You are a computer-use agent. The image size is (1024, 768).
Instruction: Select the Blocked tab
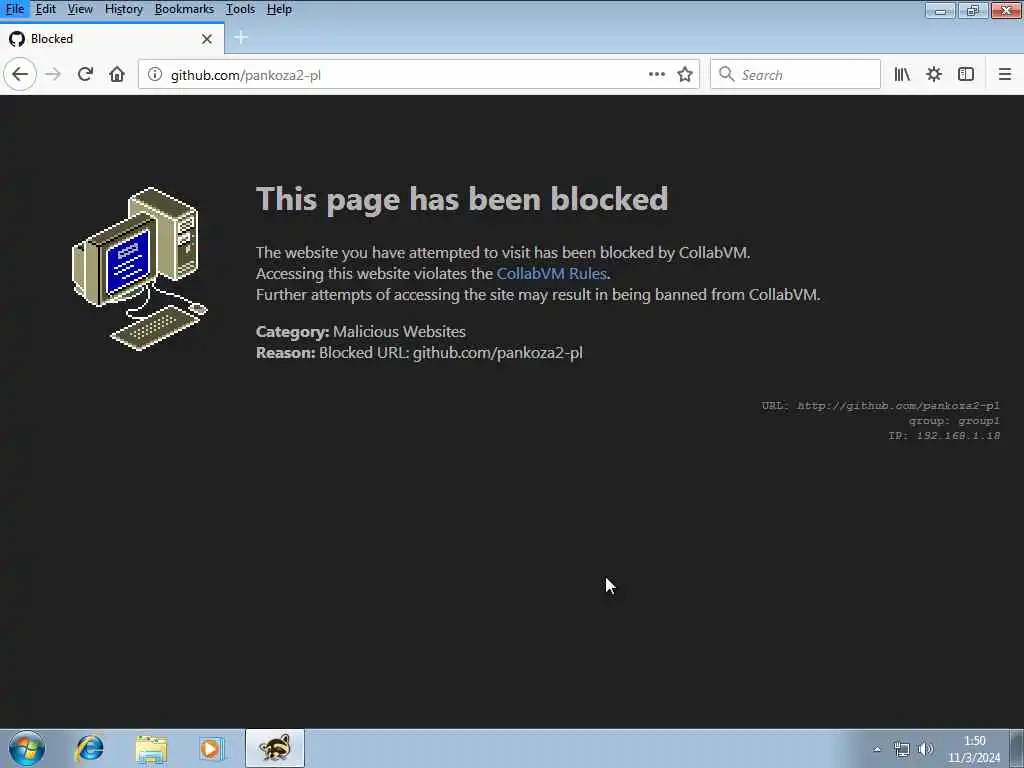[x=112, y=39]
